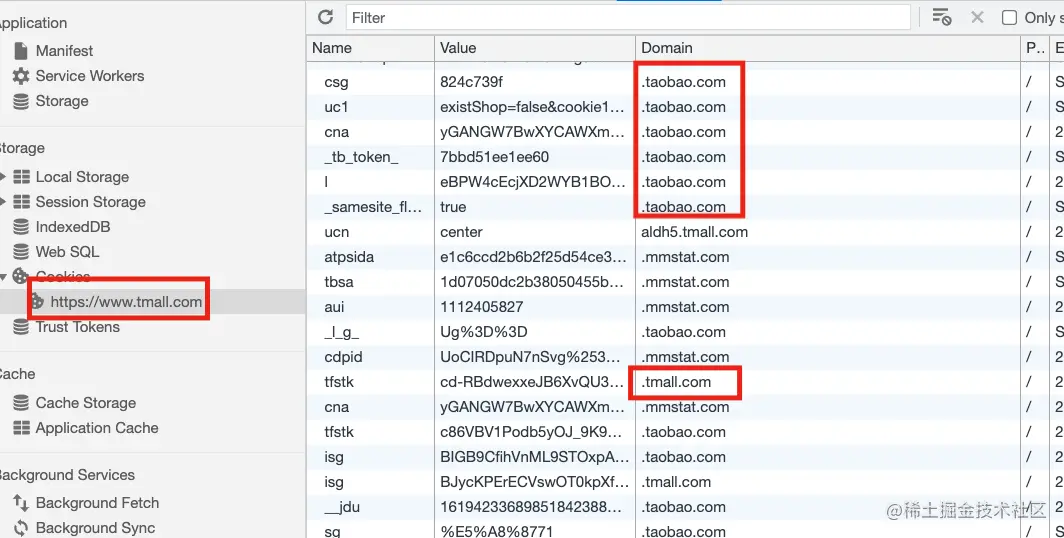The height and width of the screenshot is (538, 1064).
Task: Sort by Name column header
Action: coord(370,48)
